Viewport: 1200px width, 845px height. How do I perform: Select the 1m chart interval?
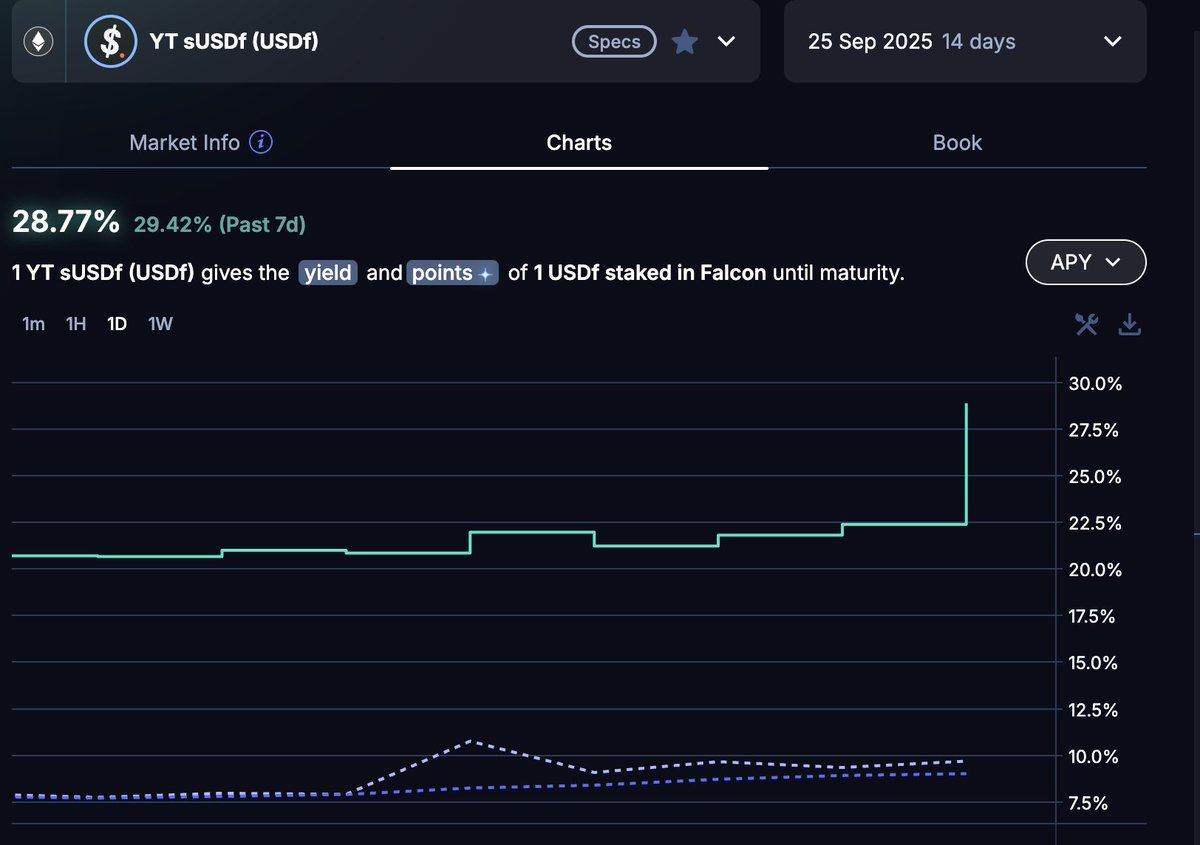pyautogui.click(x=33, y=324)
